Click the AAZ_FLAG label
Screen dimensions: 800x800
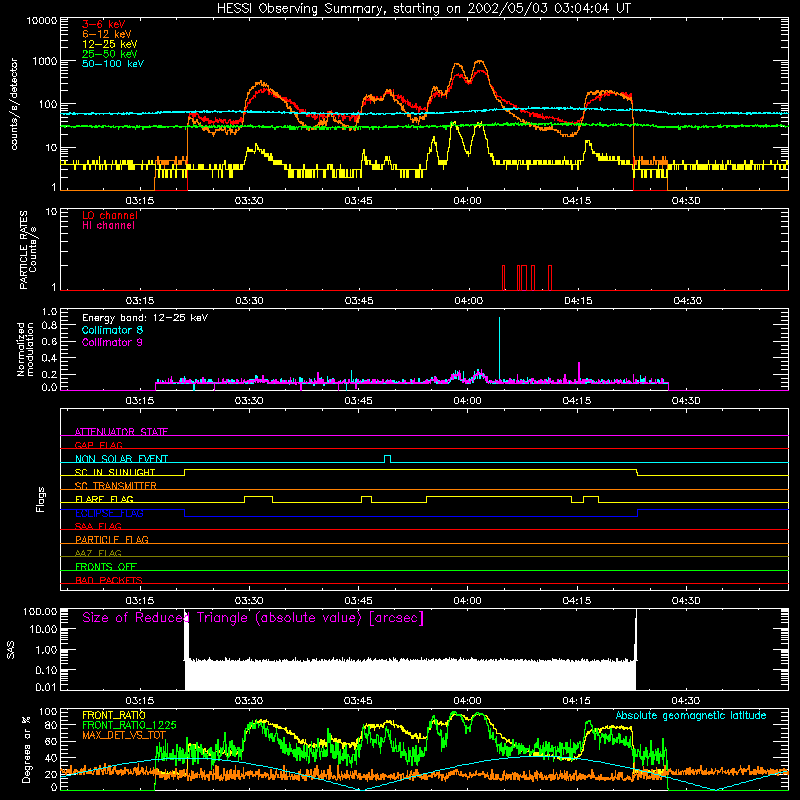click(98, 553)
